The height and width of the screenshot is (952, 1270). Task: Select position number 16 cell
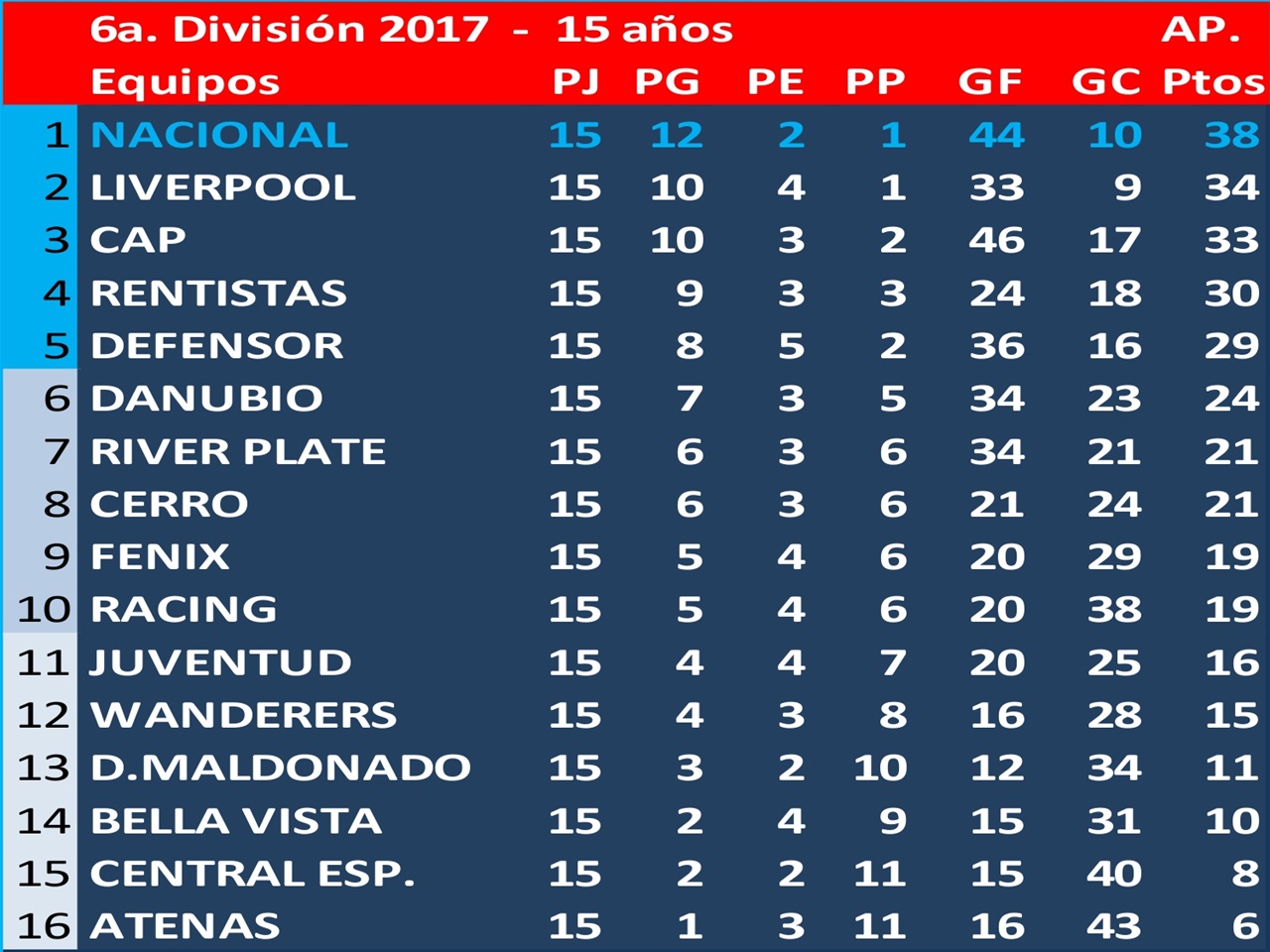[x=44, y=926]
